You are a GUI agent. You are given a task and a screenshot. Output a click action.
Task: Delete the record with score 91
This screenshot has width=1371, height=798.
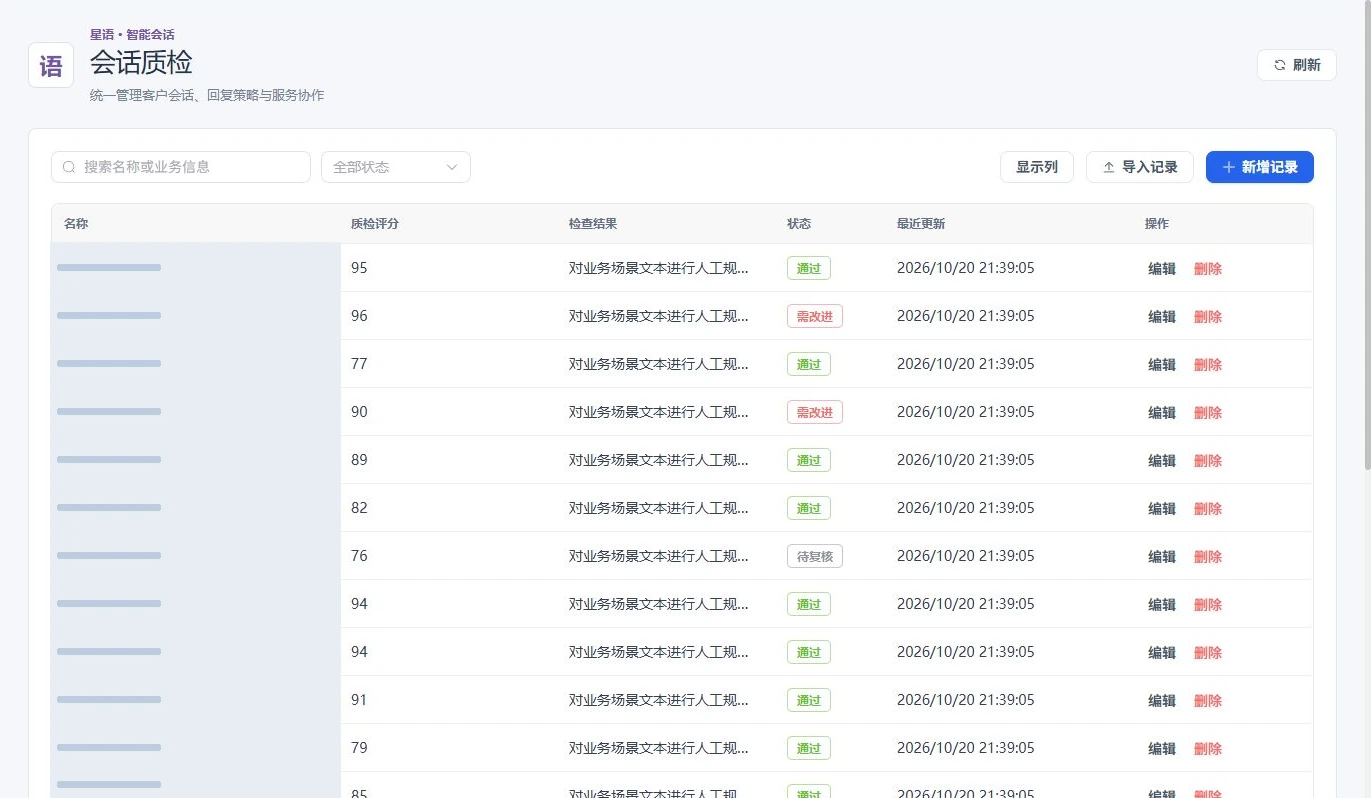tap(1208, 701)
